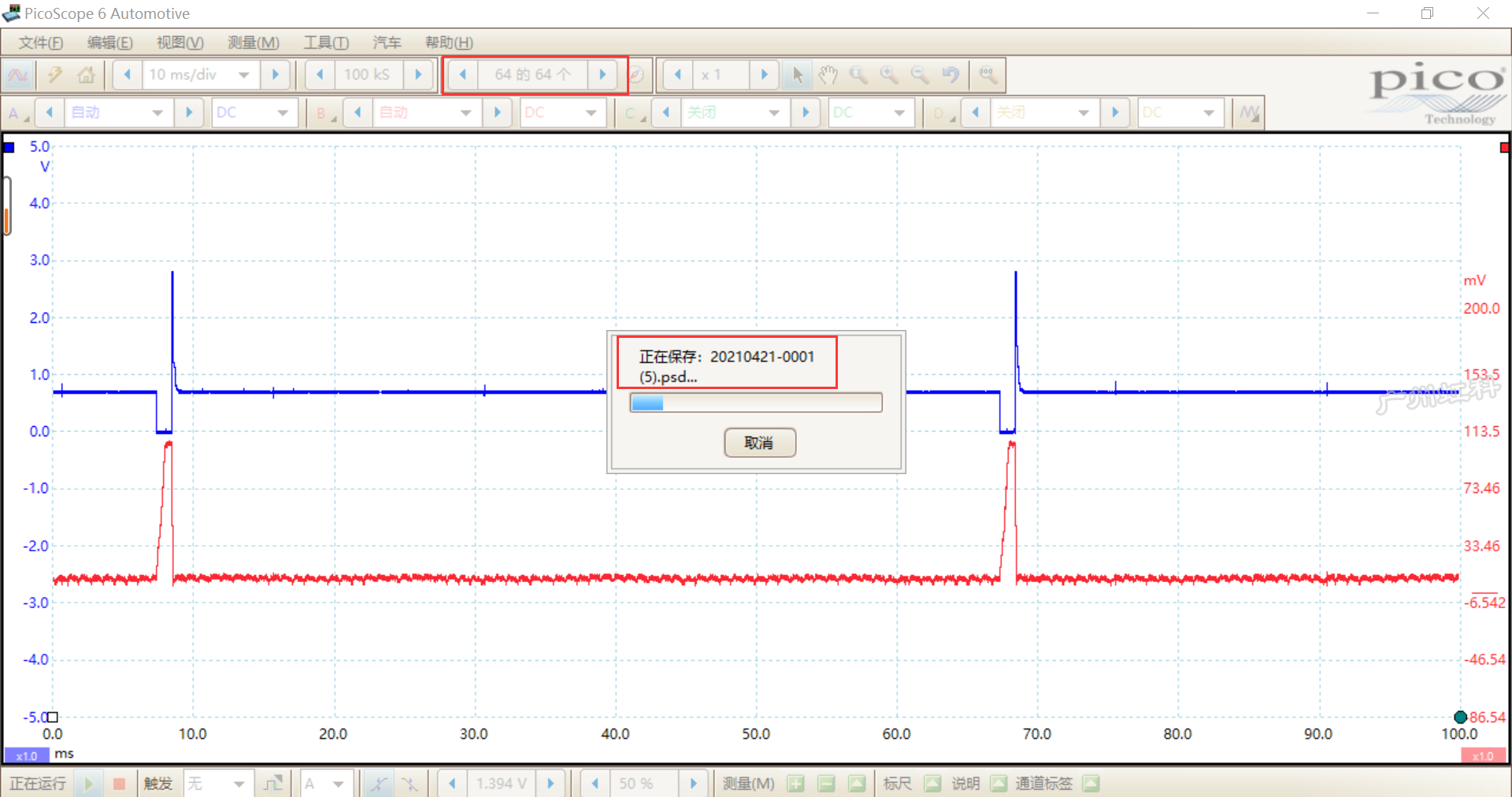Click the saving progress bar
Viewport: 1512px width, 797px height.
(756, 402)
